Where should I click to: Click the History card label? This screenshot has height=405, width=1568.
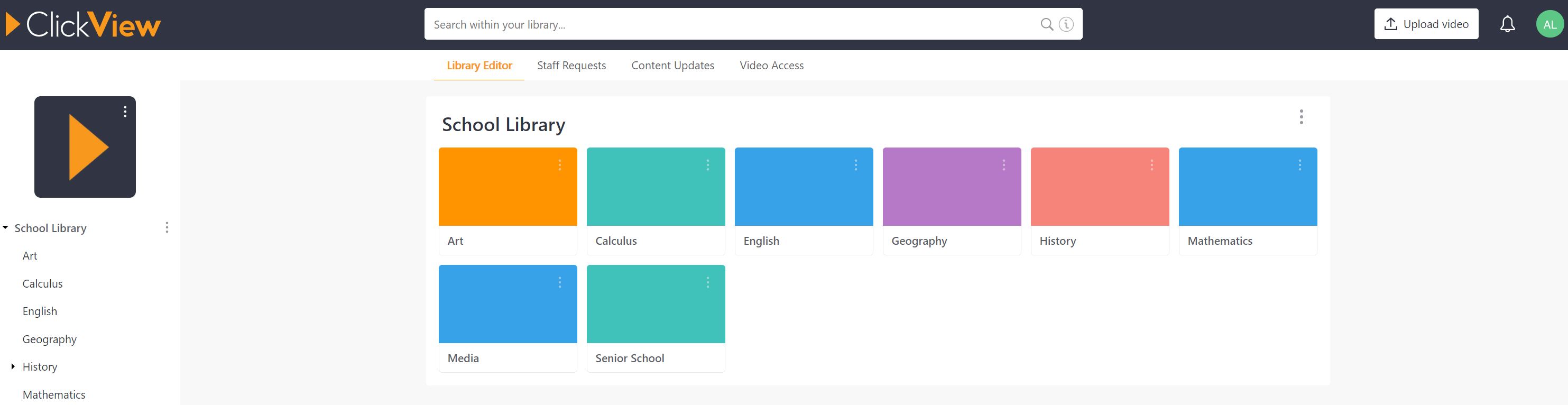pos(1057,241)
